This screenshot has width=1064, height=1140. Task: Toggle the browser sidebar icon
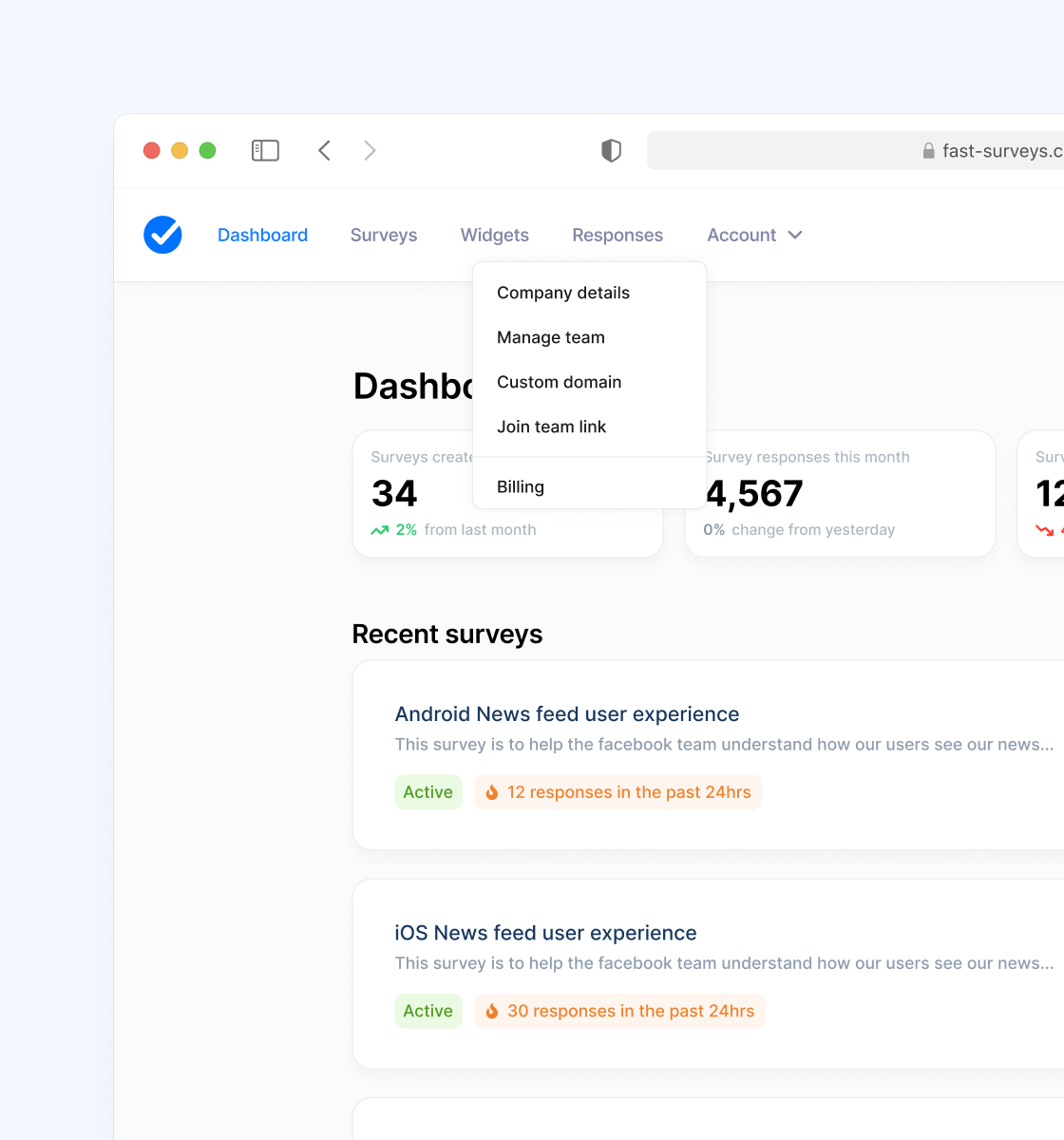265,150
